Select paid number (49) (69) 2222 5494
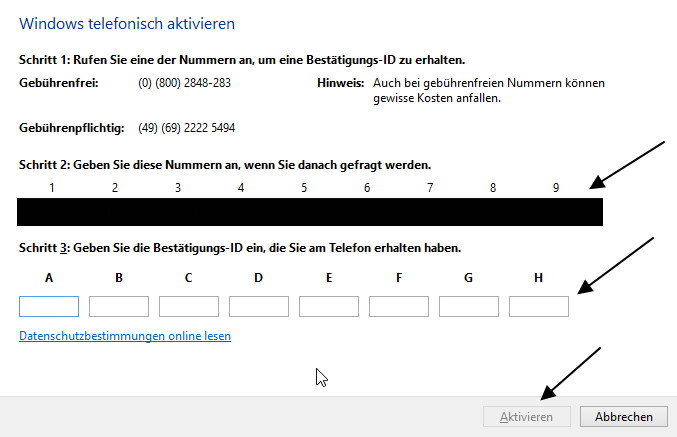Viewport: 677px width, 437px height. coord(187,128)
